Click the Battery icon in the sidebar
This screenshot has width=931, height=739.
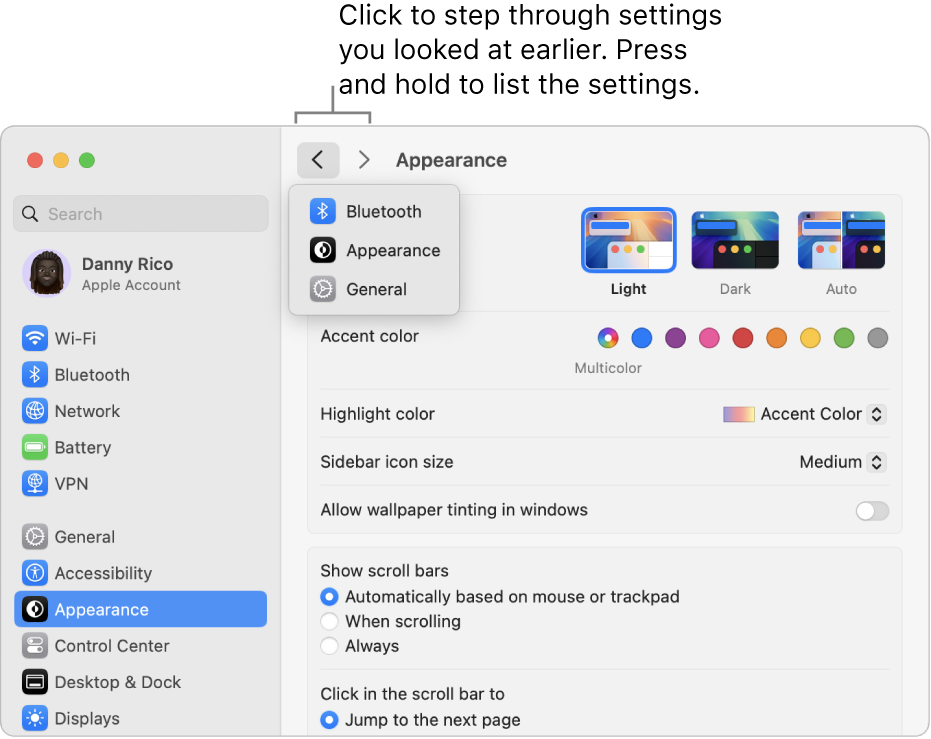[35, 448]
